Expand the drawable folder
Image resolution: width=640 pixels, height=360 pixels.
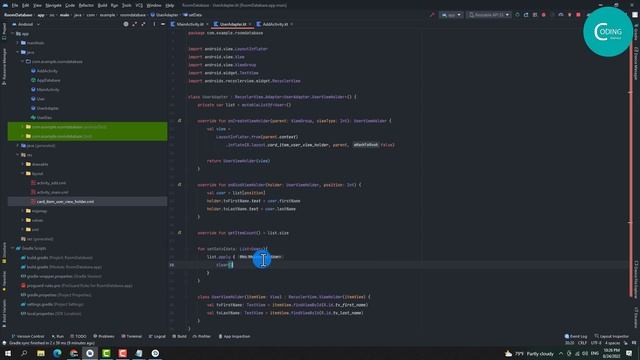[22, 164]
